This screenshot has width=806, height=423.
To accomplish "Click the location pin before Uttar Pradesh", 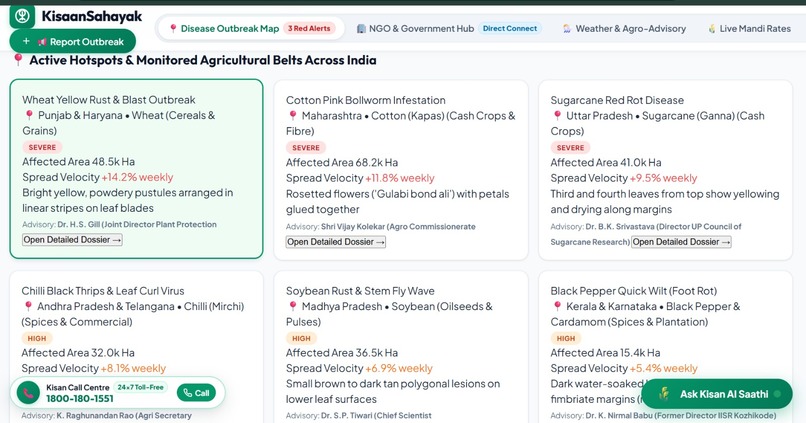I will point(557,116).
